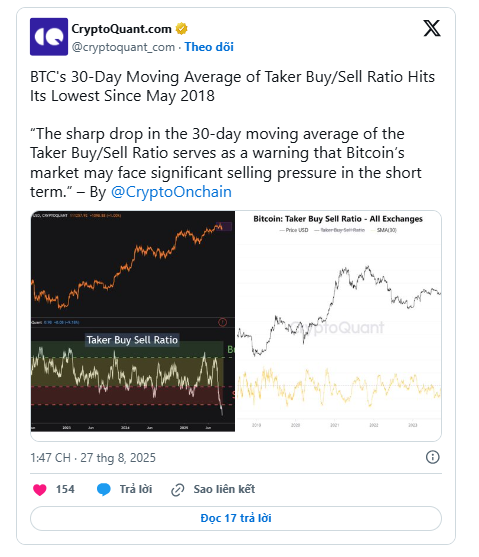Screen dimensions: 479x557
Task: Open the info icon next to the timestamp
Action: click(432, 457)
